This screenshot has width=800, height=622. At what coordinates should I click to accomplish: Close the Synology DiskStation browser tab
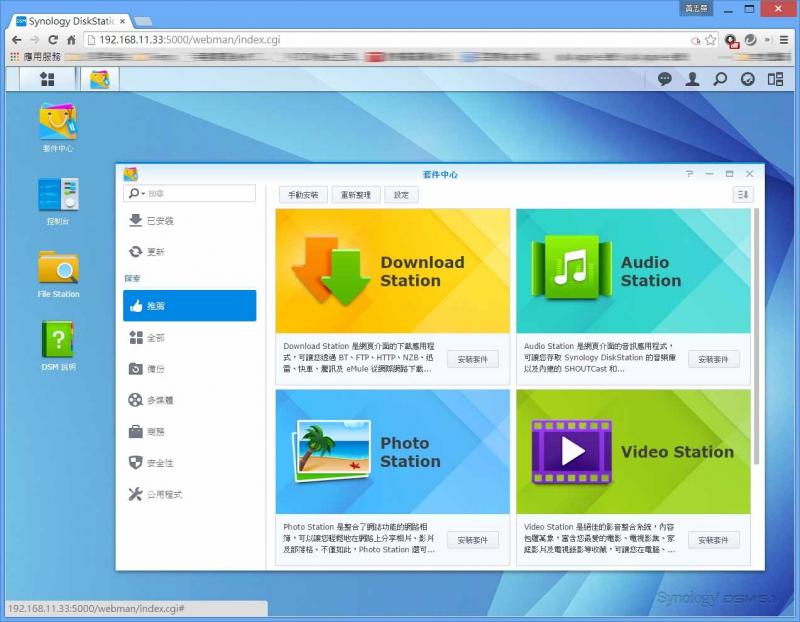122,21
